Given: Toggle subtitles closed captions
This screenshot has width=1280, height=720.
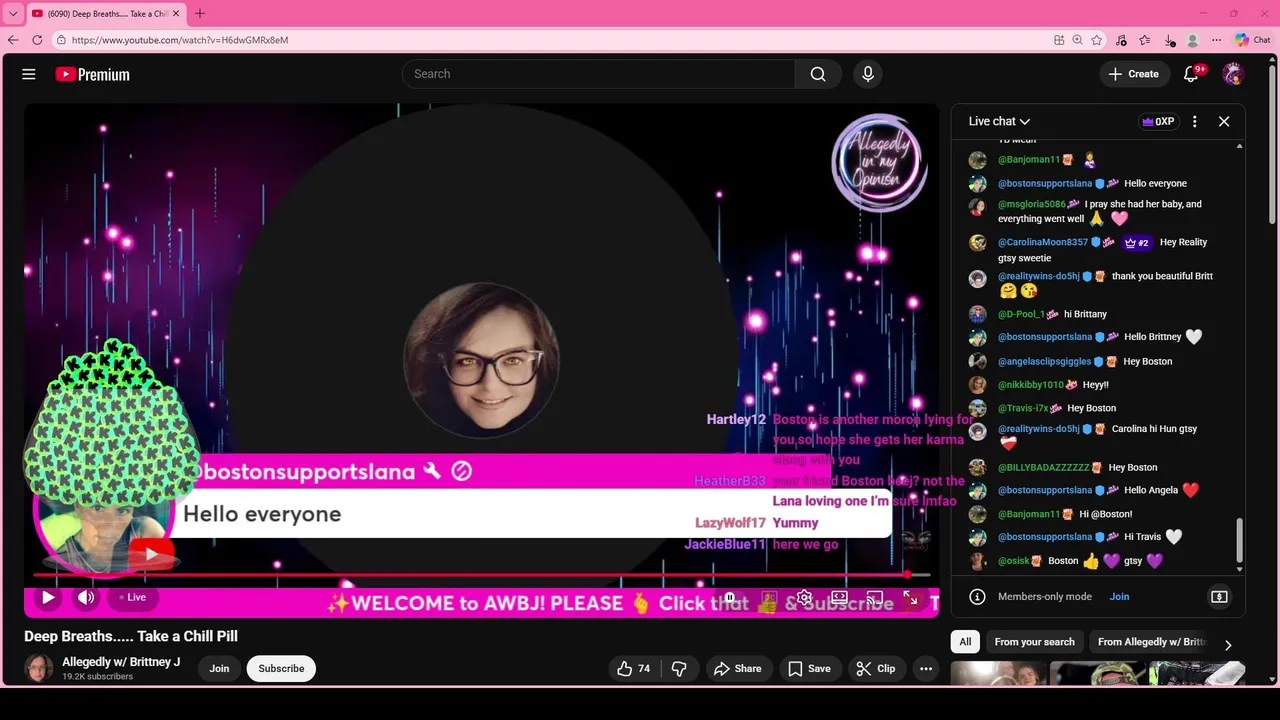Looking at the screenshot, I should pyautogui.click(x=767, y=598).
